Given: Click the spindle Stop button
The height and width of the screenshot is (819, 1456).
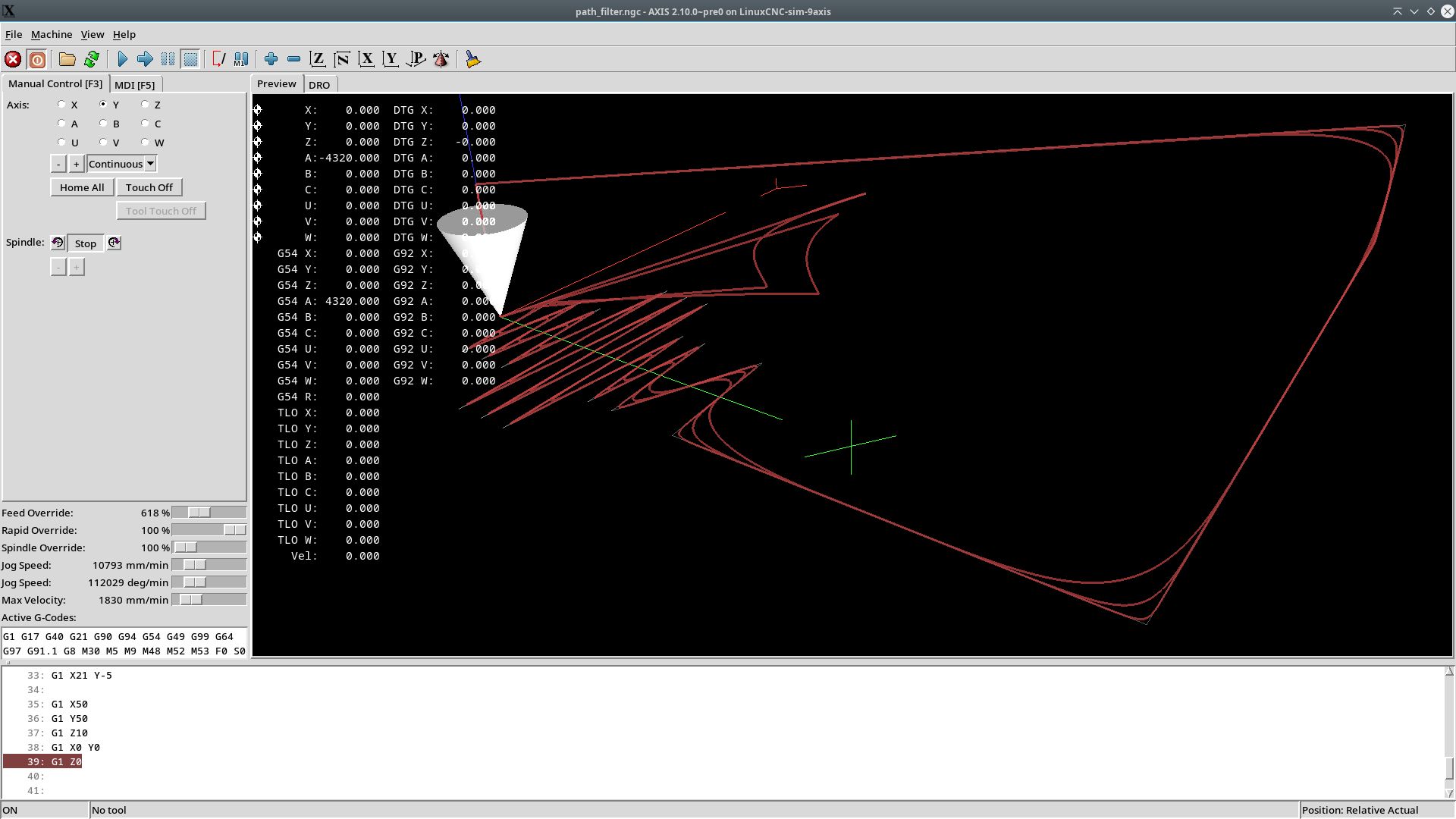Looking at the screenshot, I should pyautogui.click(x=86, y=243).
